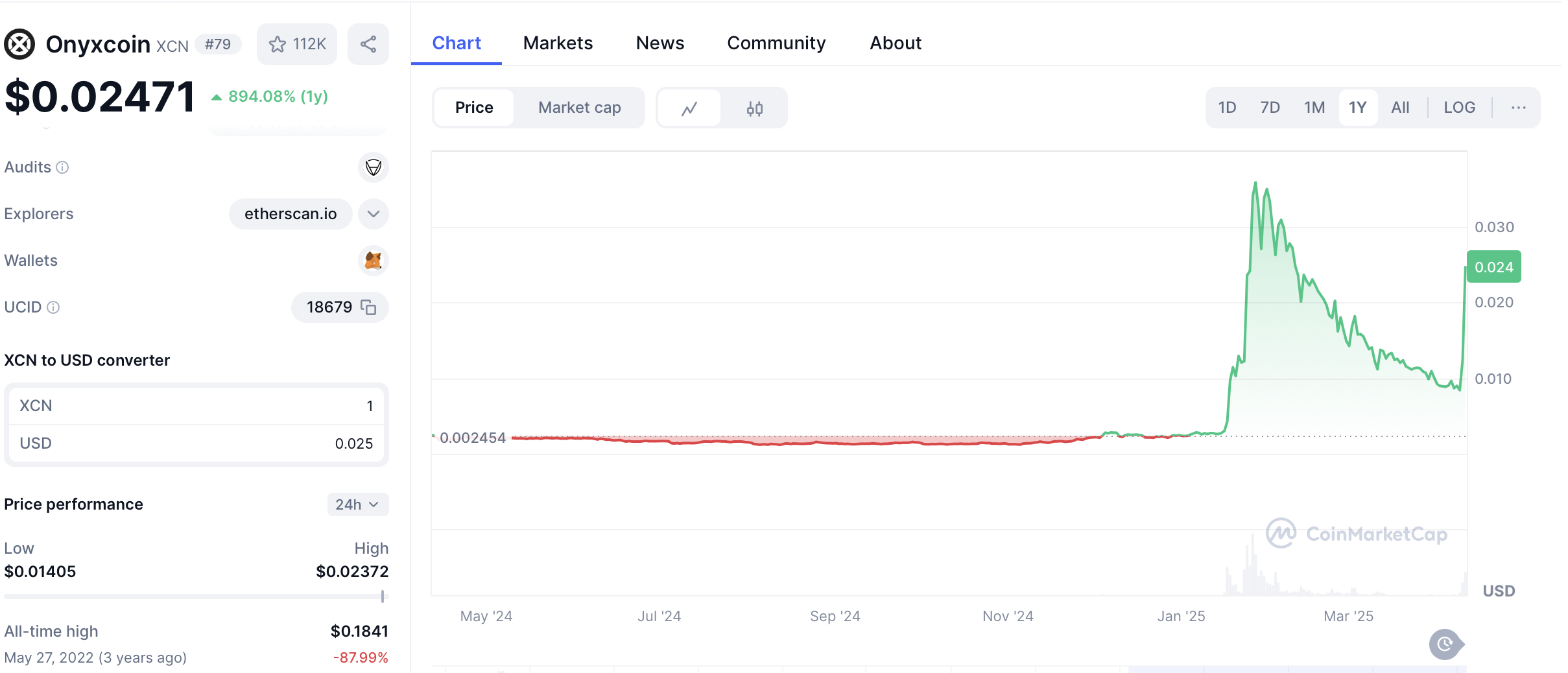The height and width of the screenshot is (673, 1568).
Task: Click the 24h low-high price range bar
Action: (196, 596)
